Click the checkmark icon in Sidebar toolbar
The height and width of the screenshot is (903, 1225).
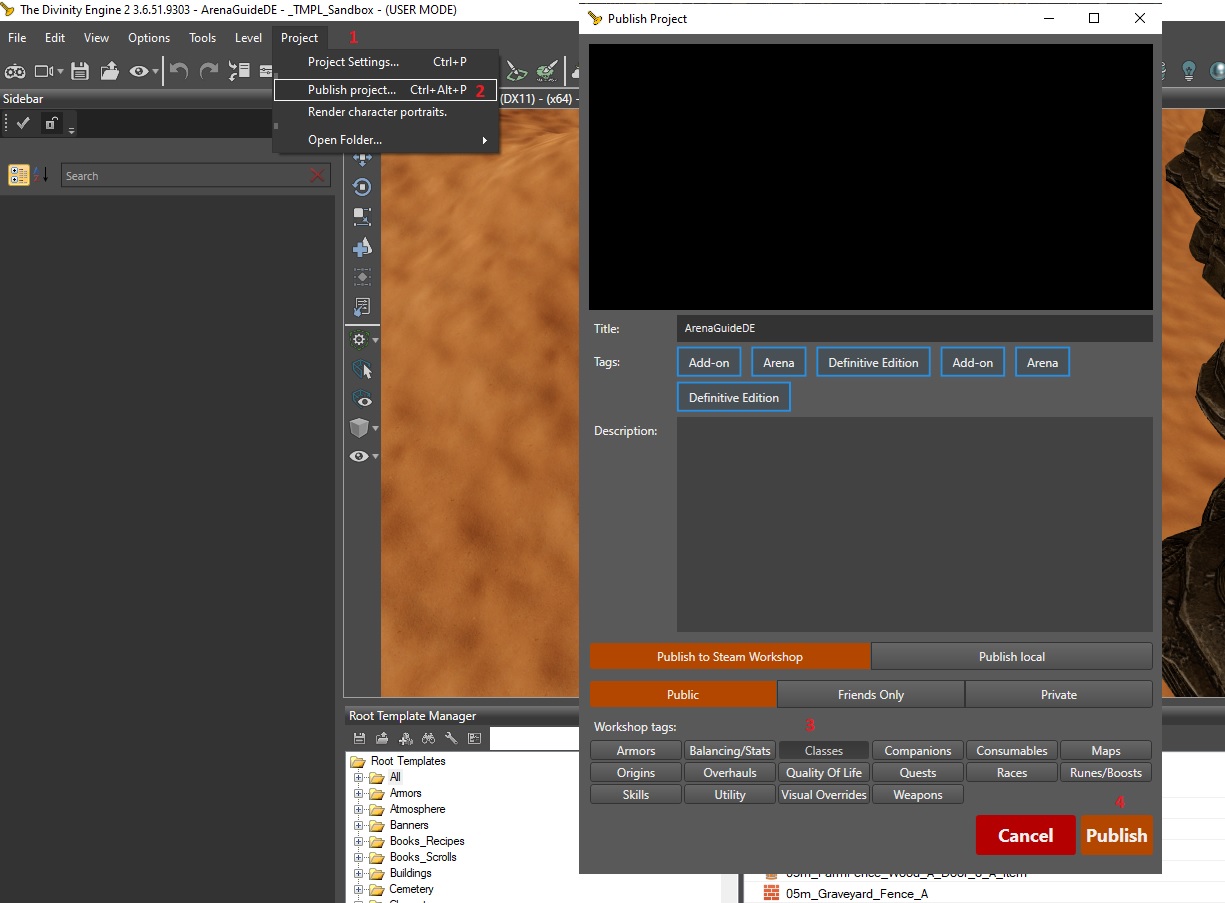pyautogui.click(x=23, y=123)
